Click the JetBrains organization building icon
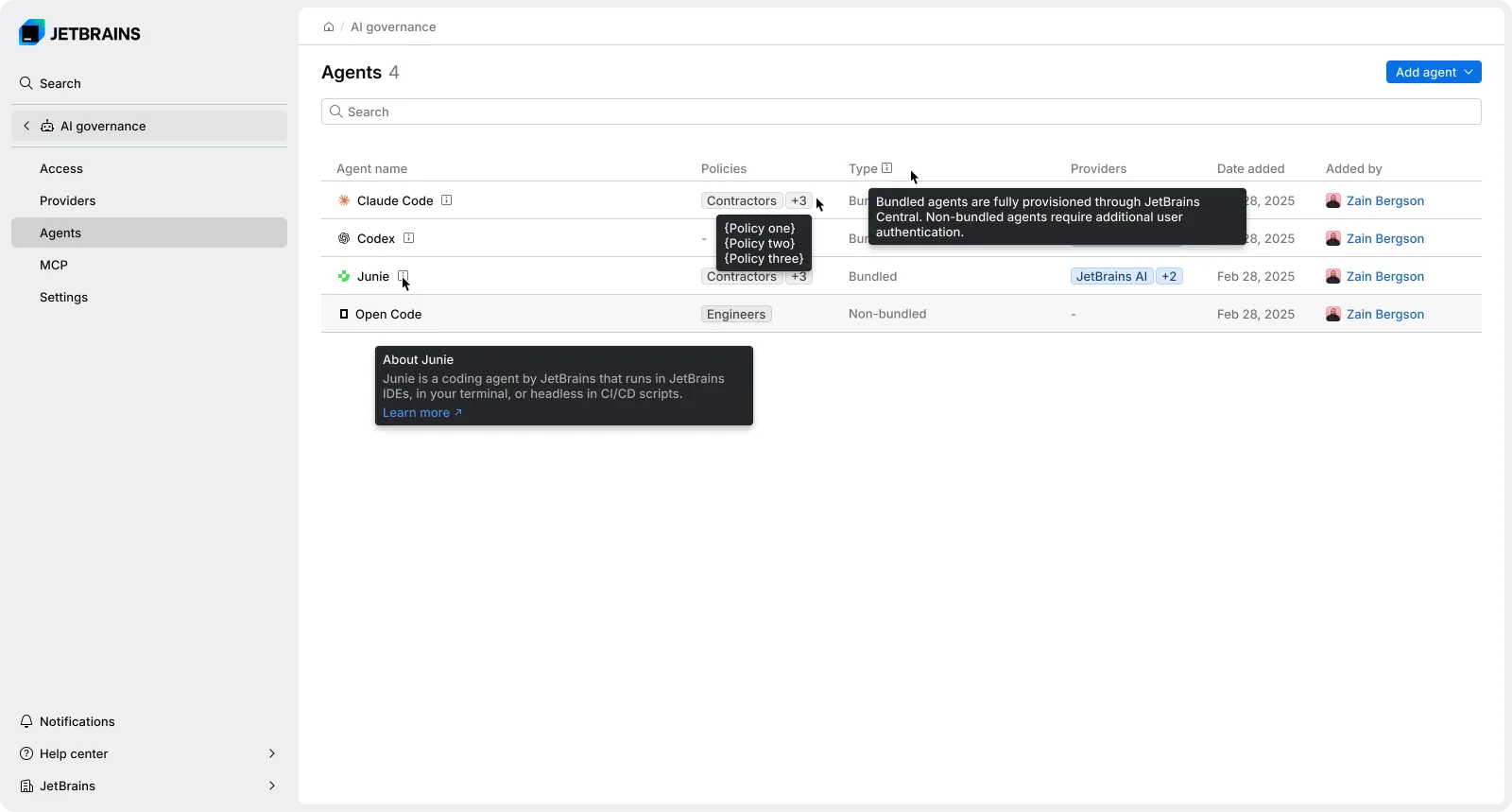The width and height of the screenshot is (1512, 812). [x=26, y=786]
